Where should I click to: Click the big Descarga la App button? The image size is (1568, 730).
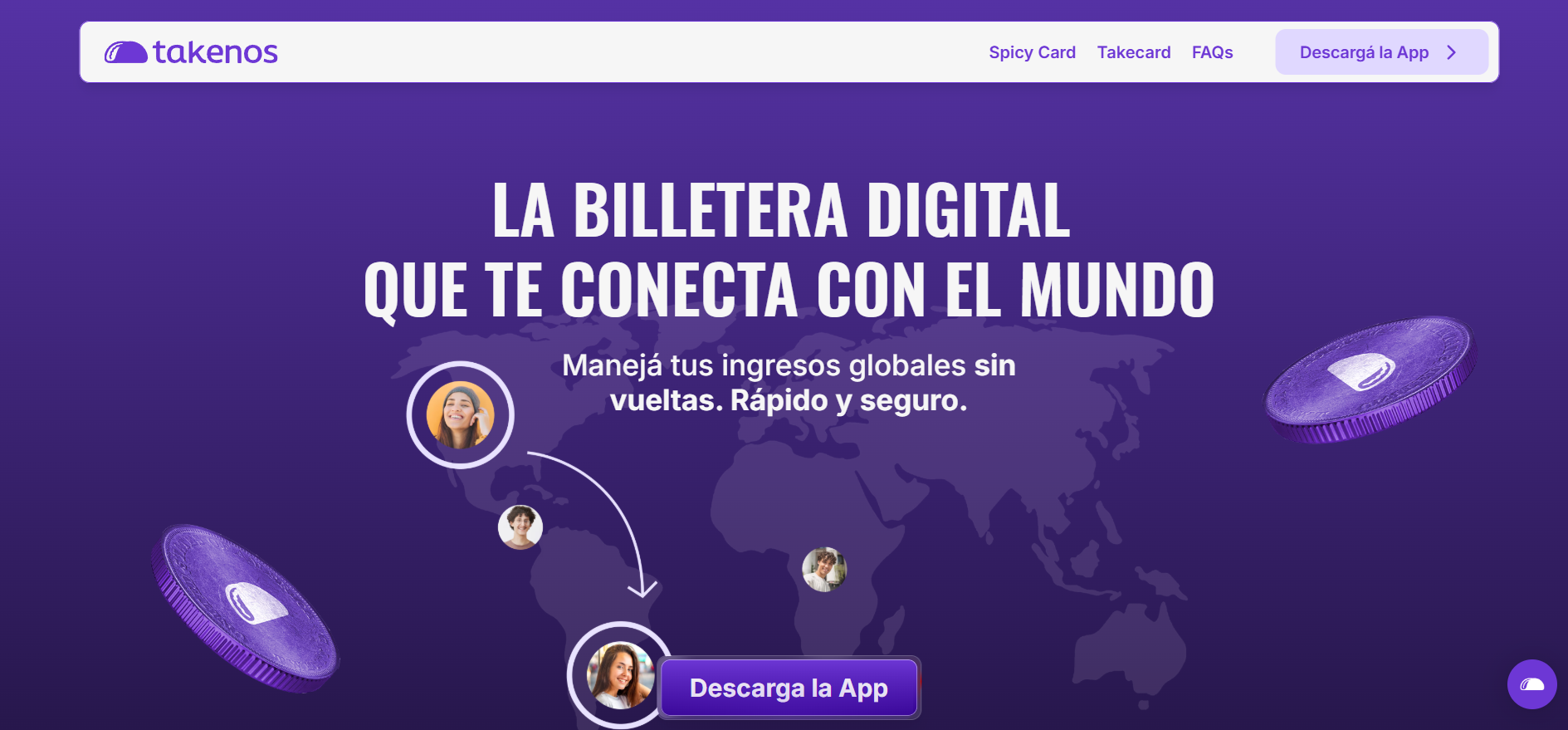pyautogui.click(x=789, y=688)
